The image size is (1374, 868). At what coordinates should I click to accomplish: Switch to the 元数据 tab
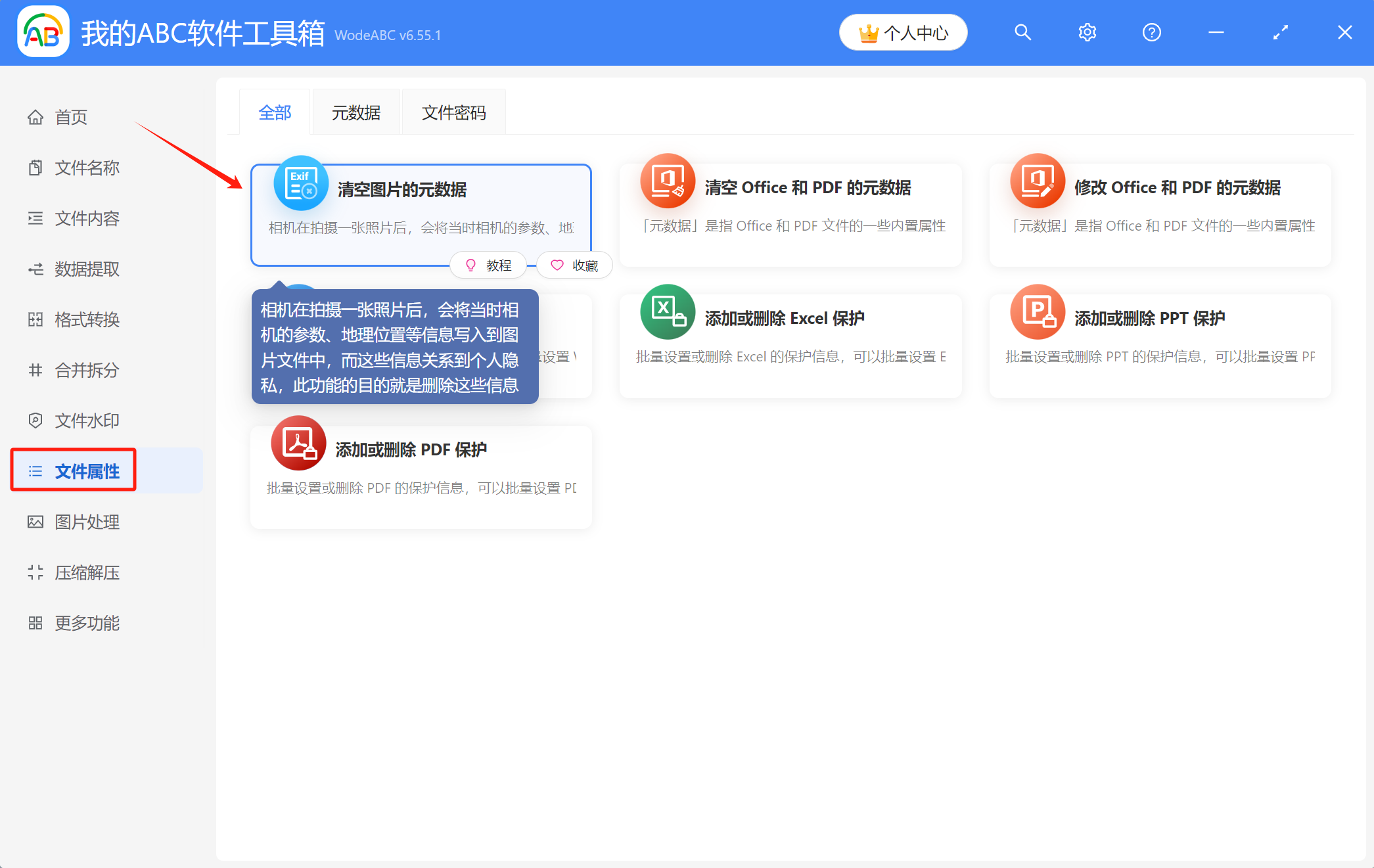click(356, 112)
